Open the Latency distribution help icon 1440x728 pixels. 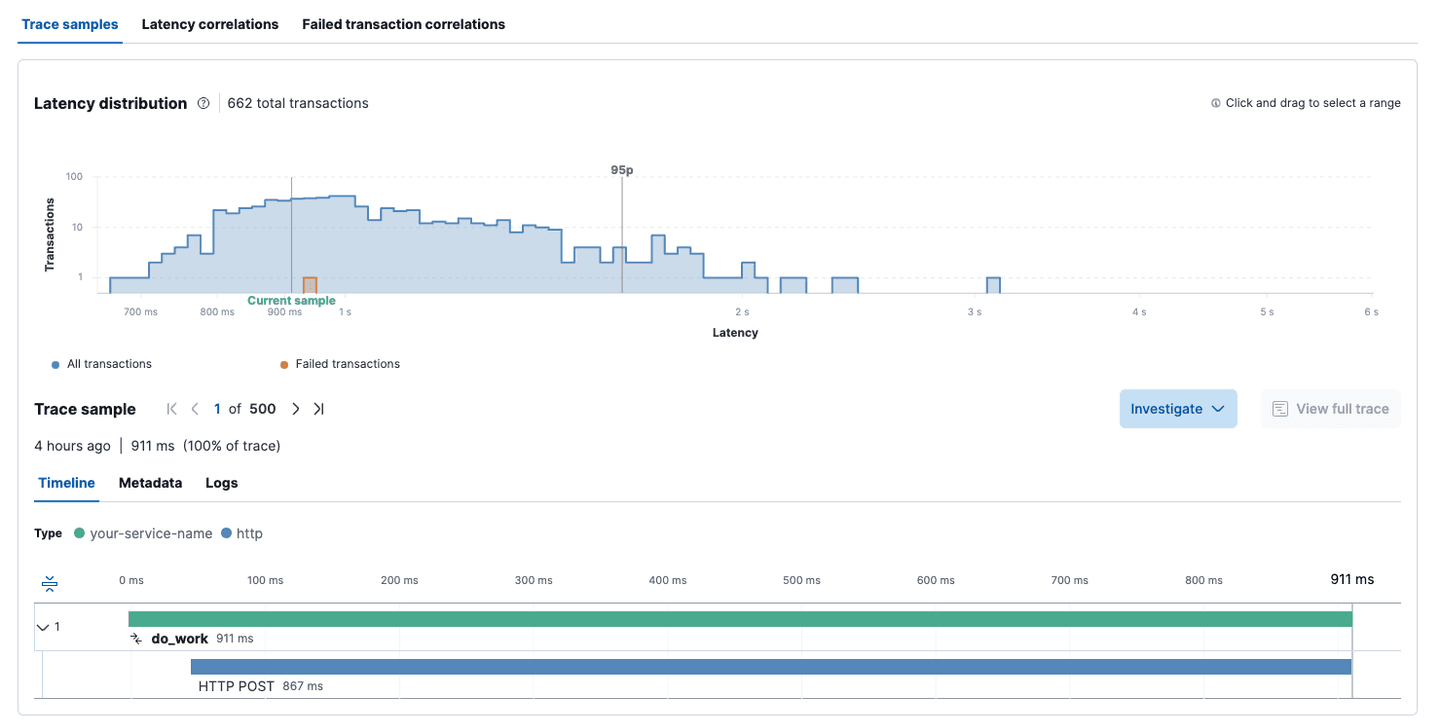click(x=203, y=102)
